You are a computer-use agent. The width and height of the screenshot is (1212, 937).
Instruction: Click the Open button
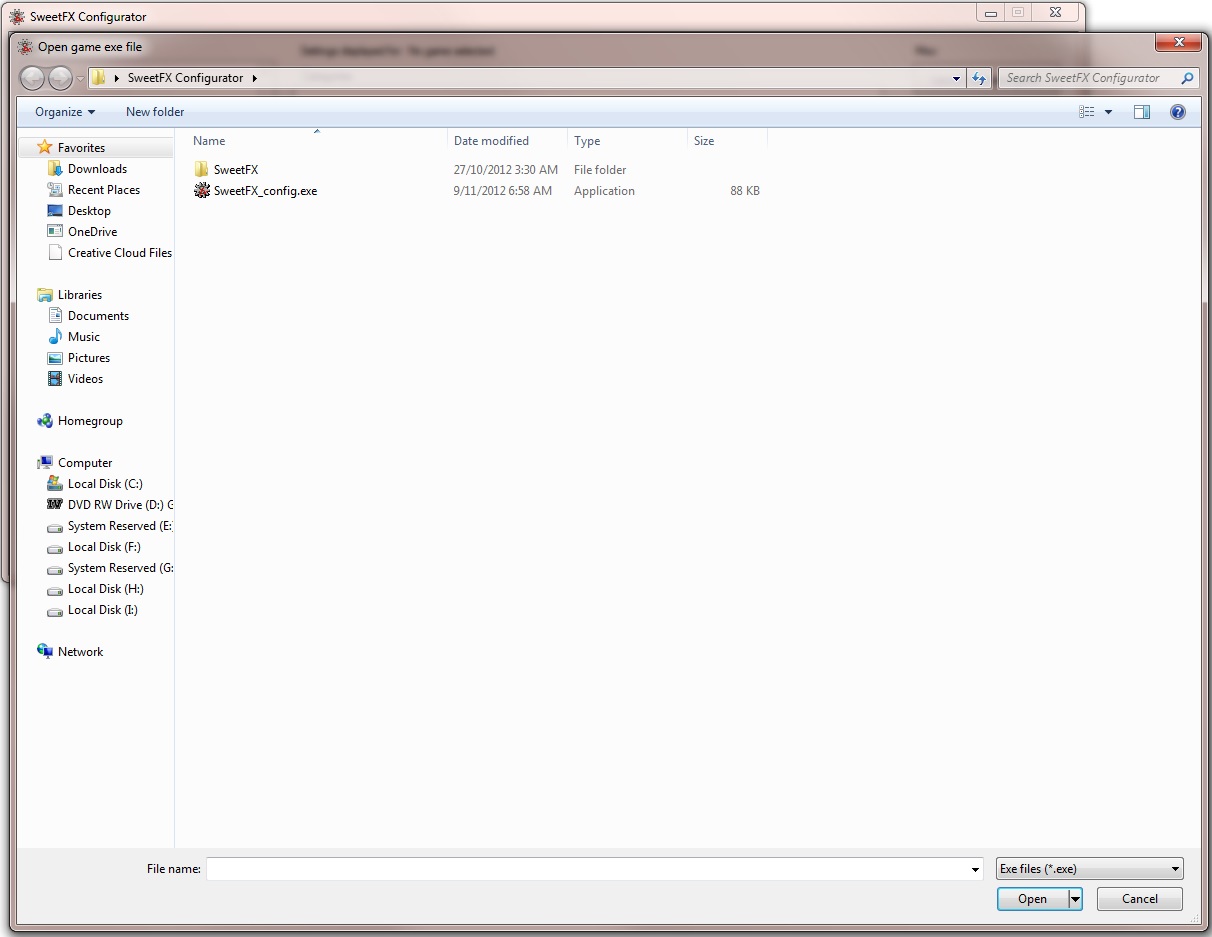coord(1033,899)
